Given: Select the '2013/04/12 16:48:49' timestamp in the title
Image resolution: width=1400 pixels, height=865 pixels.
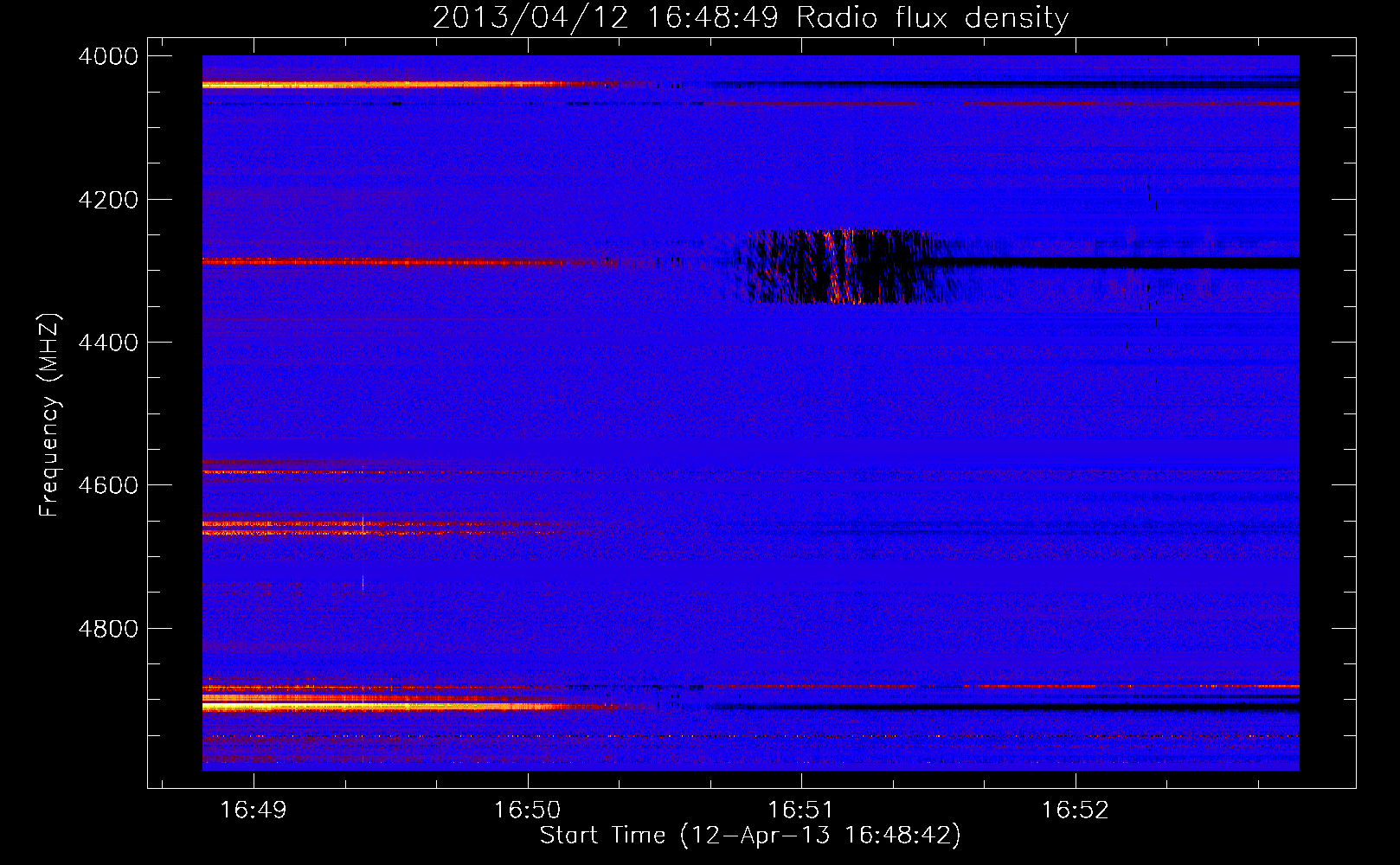Looking at the screenshot, I should coord(606,18).
